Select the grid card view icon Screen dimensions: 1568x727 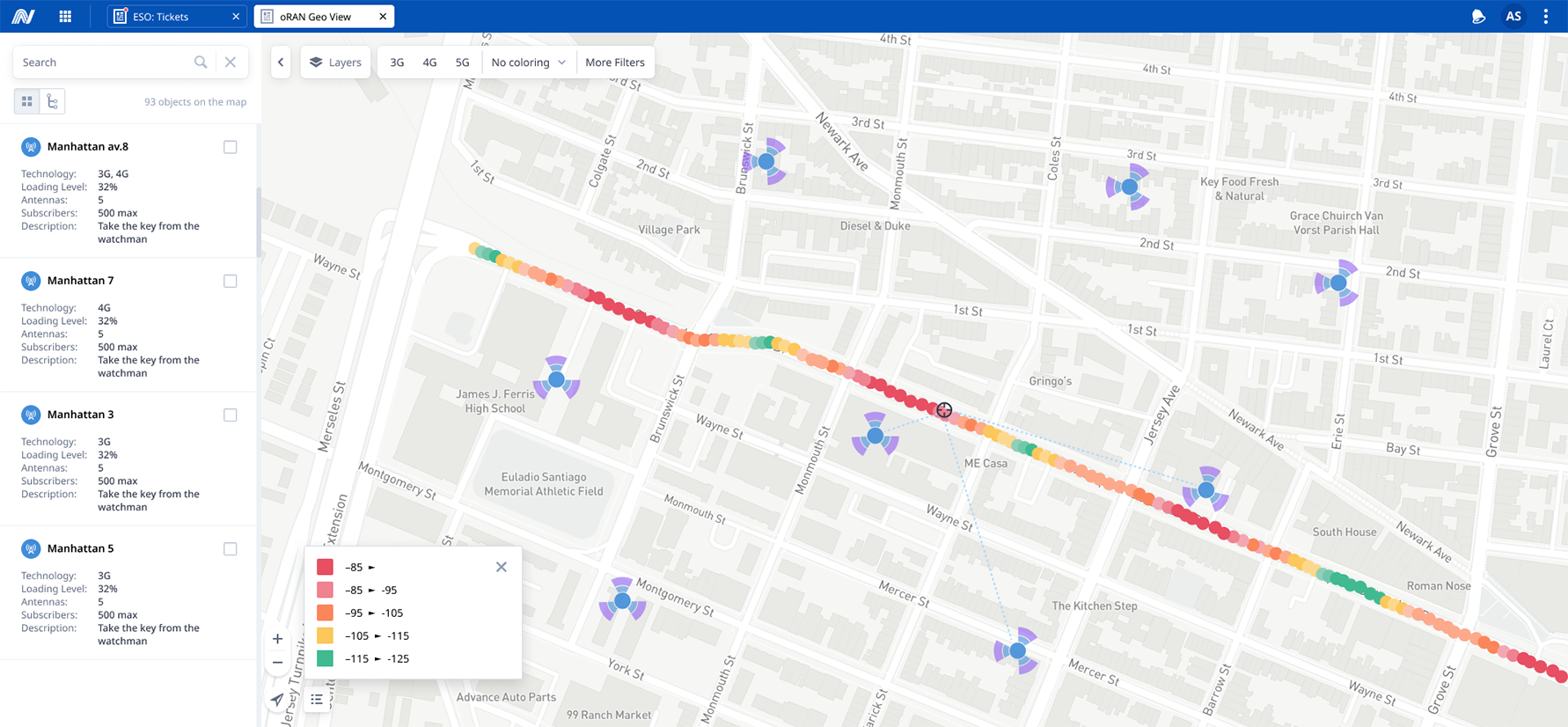27,102
